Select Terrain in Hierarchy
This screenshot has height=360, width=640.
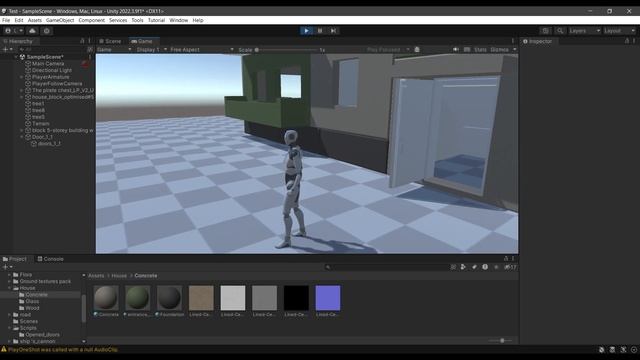click(x=40, y=124)
